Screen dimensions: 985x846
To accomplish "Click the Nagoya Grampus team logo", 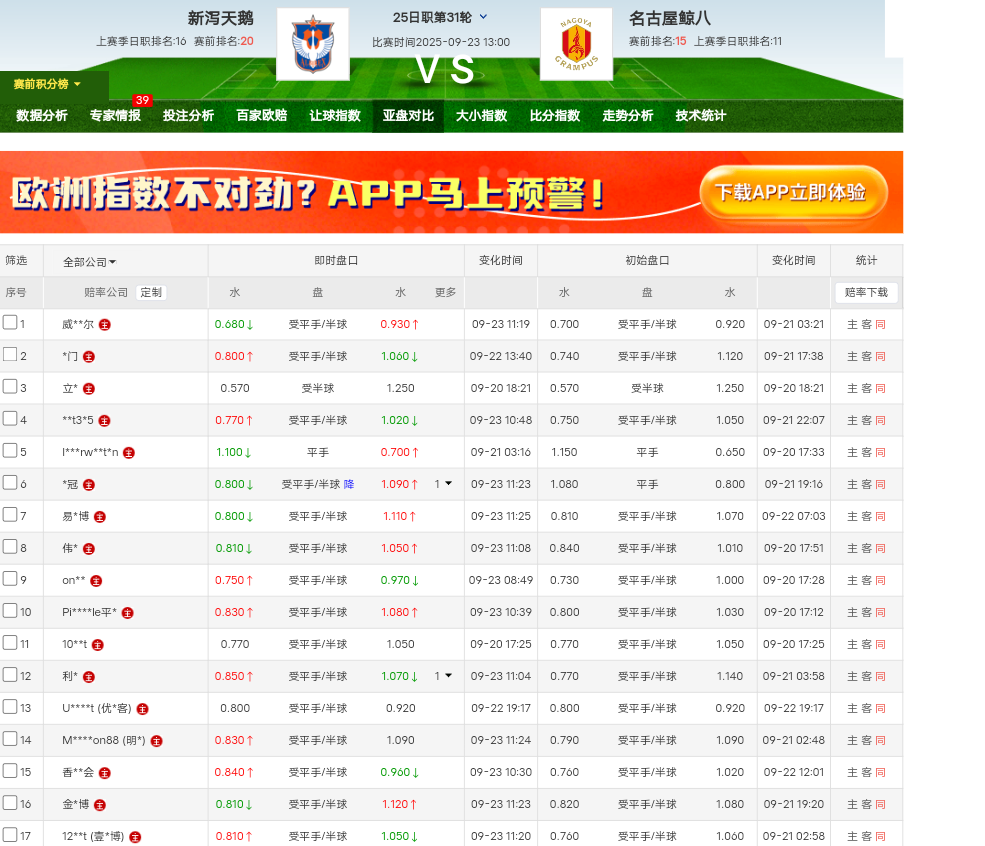I will pyautogui.click(x=576, y=44).
